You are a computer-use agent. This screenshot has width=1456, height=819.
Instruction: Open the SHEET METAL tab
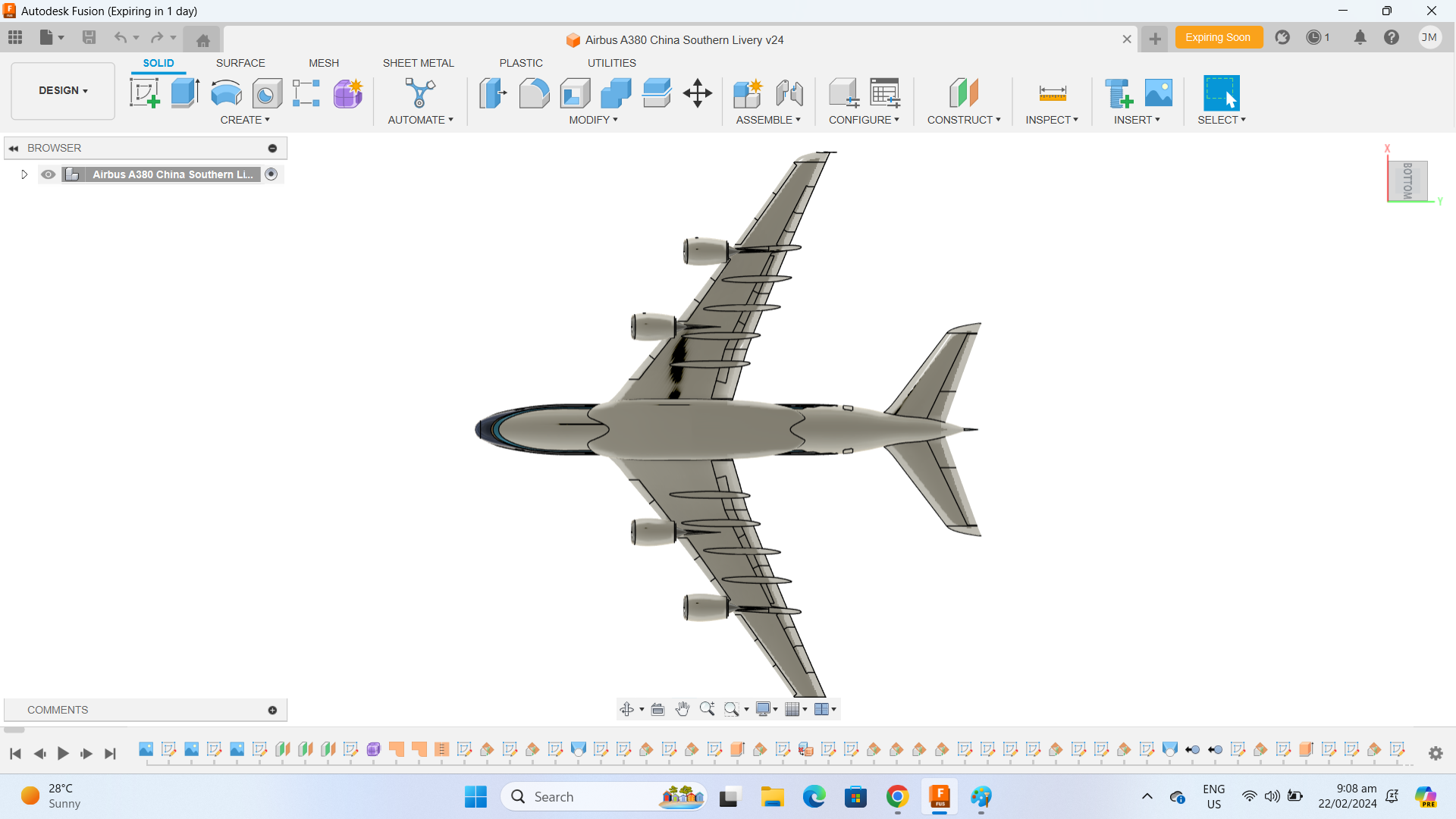pos(419,63)
